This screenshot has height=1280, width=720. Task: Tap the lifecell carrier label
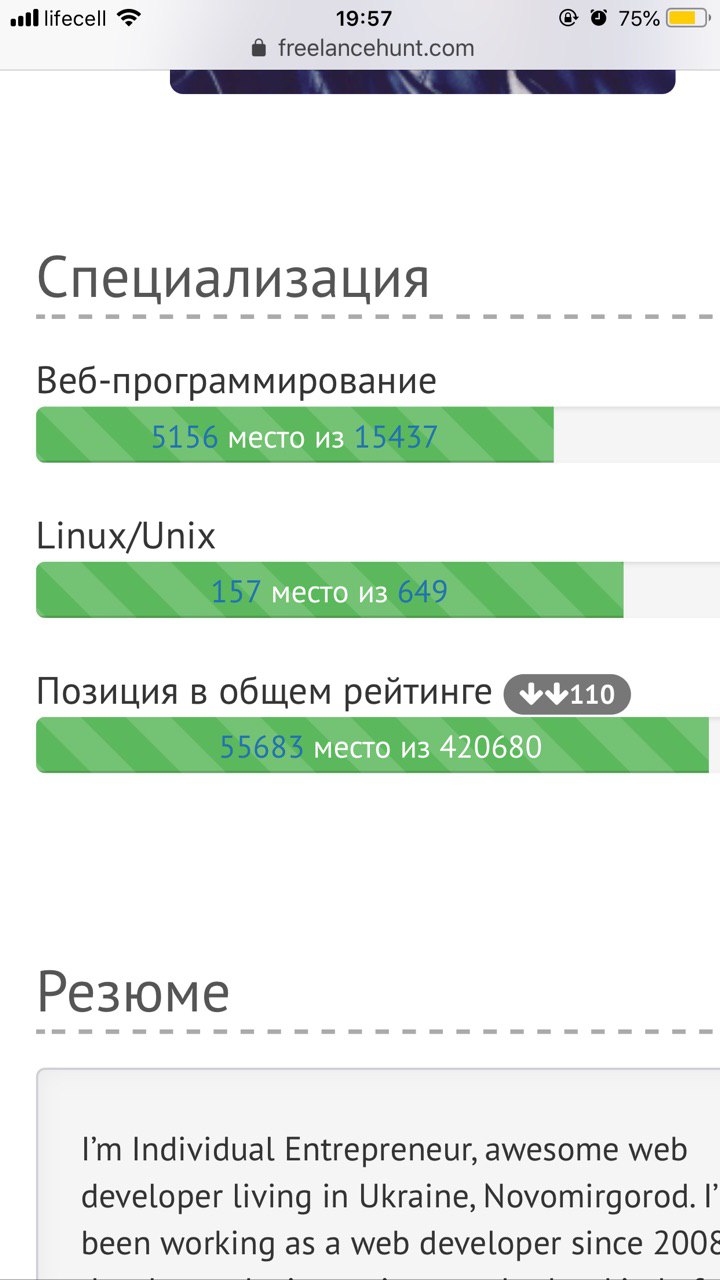[75, 18]
